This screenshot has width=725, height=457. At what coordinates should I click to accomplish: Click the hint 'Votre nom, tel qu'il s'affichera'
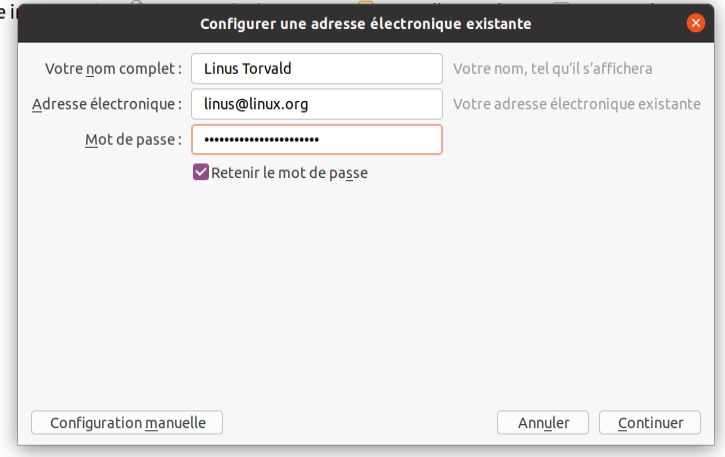click(553, 68)
